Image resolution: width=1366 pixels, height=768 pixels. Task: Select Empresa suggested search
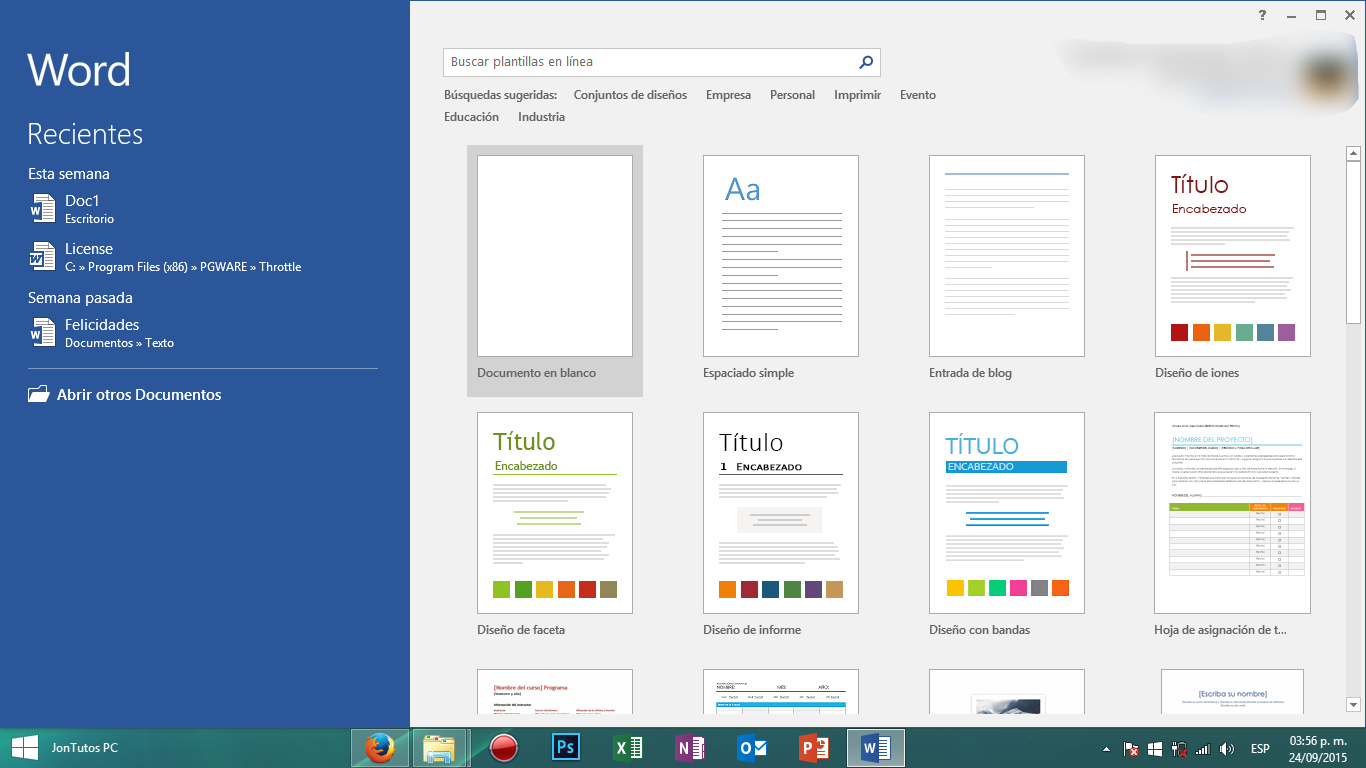728,95
